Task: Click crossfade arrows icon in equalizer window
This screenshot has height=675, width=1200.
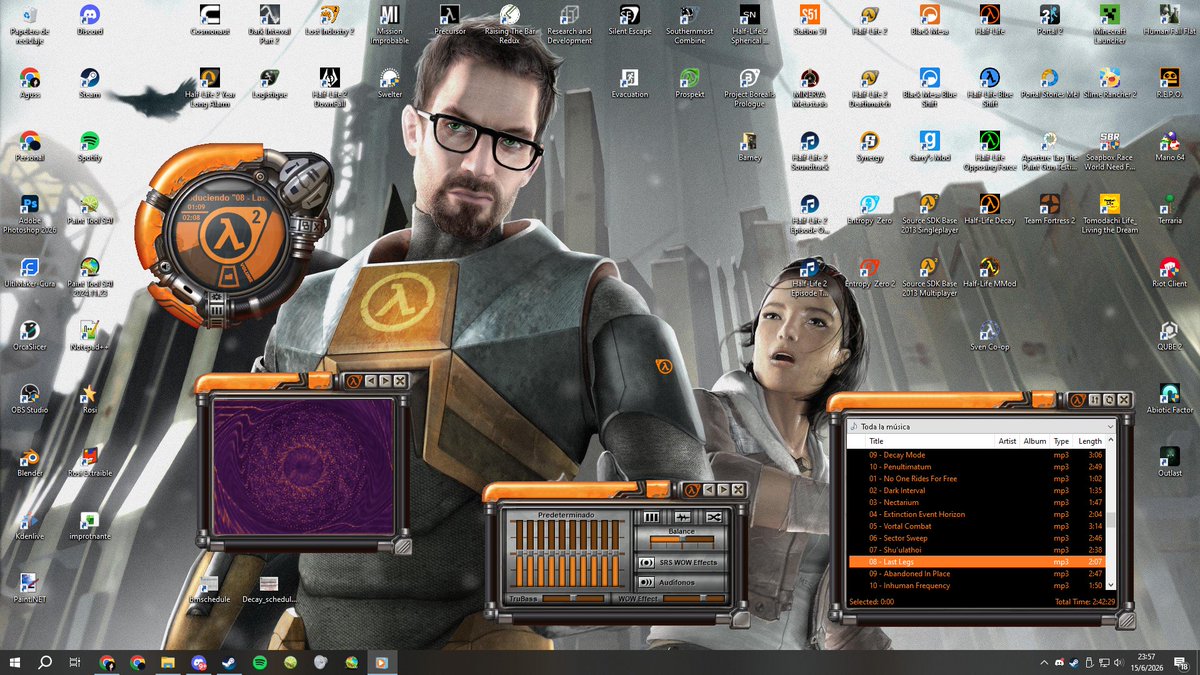Action: (713, 517)
